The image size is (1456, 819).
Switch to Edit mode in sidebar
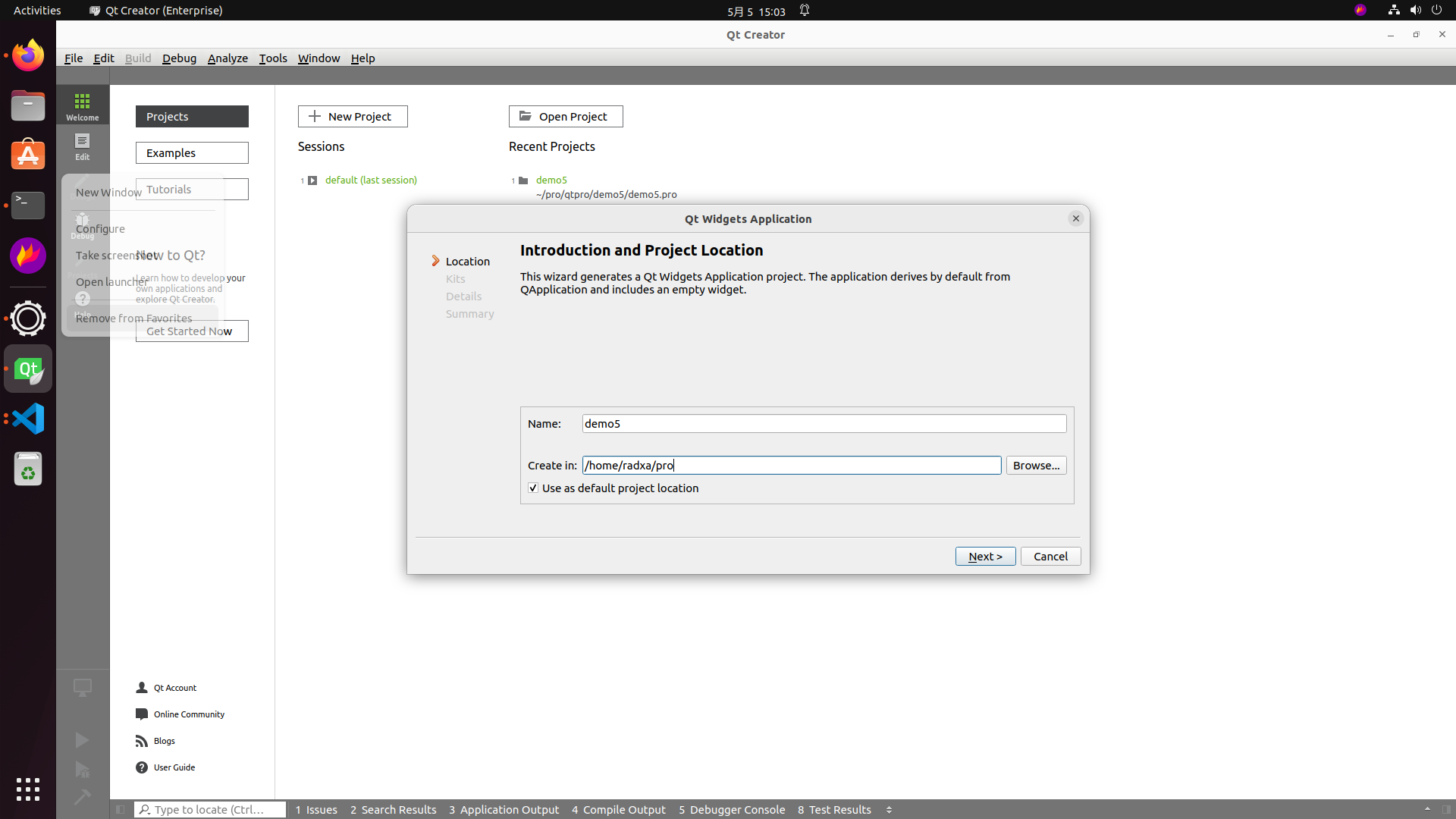(x=82, y=146)
